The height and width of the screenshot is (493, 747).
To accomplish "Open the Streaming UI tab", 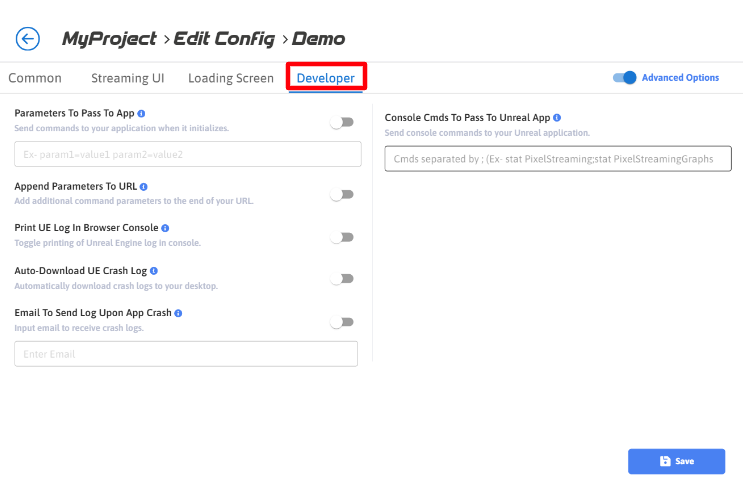I will 127,78.
